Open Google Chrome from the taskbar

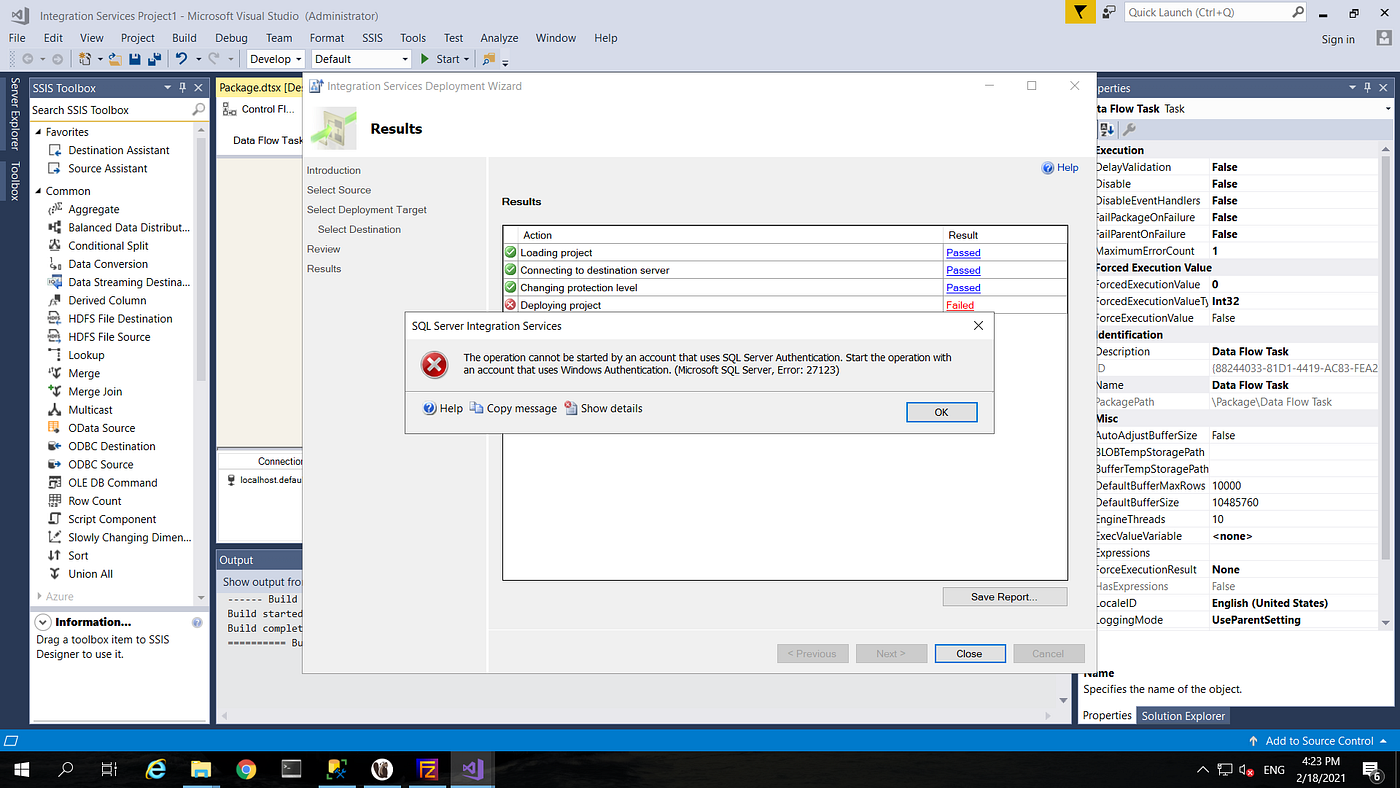246,769
